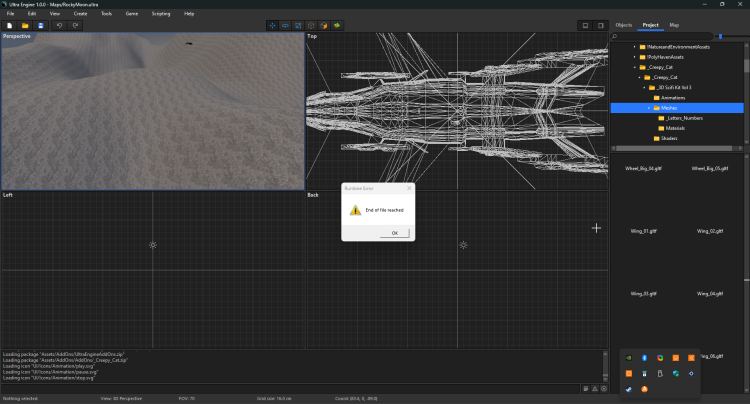Switch to the Objects tab
Screen dimensions: 750x404
[x=623, y=24]
